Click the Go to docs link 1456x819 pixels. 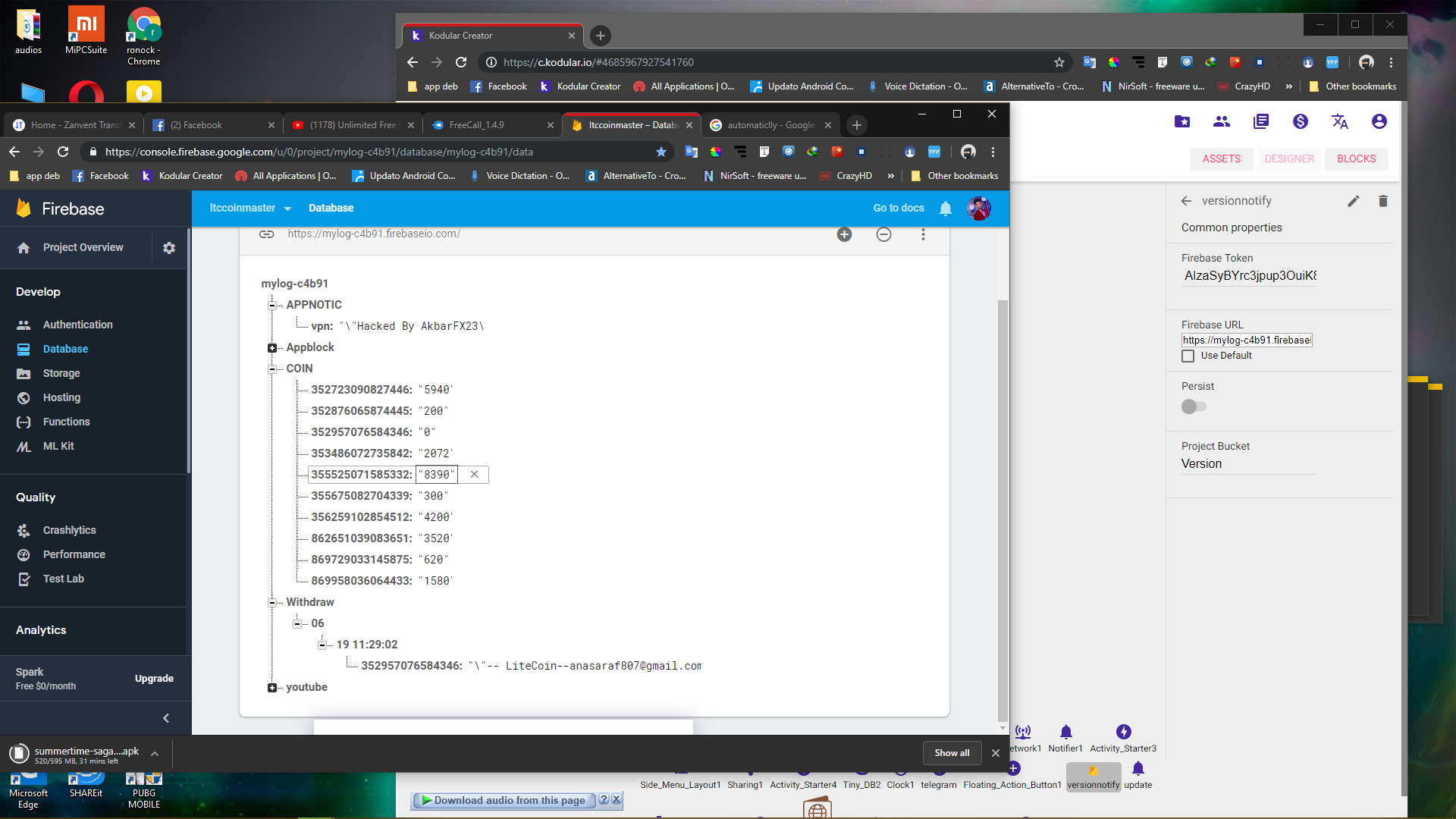(x=898, y=209)
